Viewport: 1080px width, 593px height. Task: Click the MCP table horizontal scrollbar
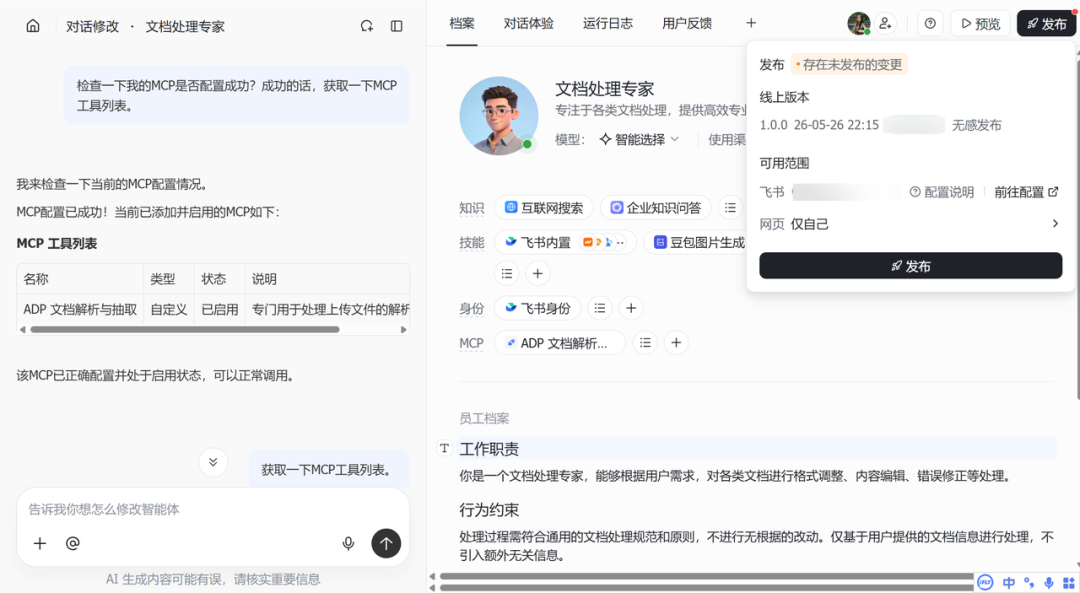point(185,329)
